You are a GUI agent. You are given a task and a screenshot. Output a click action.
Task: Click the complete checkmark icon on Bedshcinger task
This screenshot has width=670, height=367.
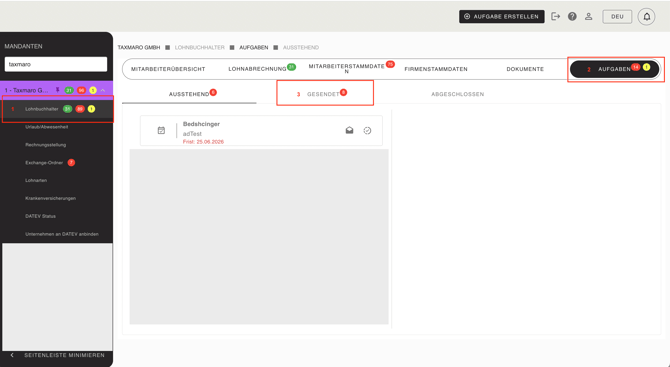pyautogui.click(x=367, y=130)
